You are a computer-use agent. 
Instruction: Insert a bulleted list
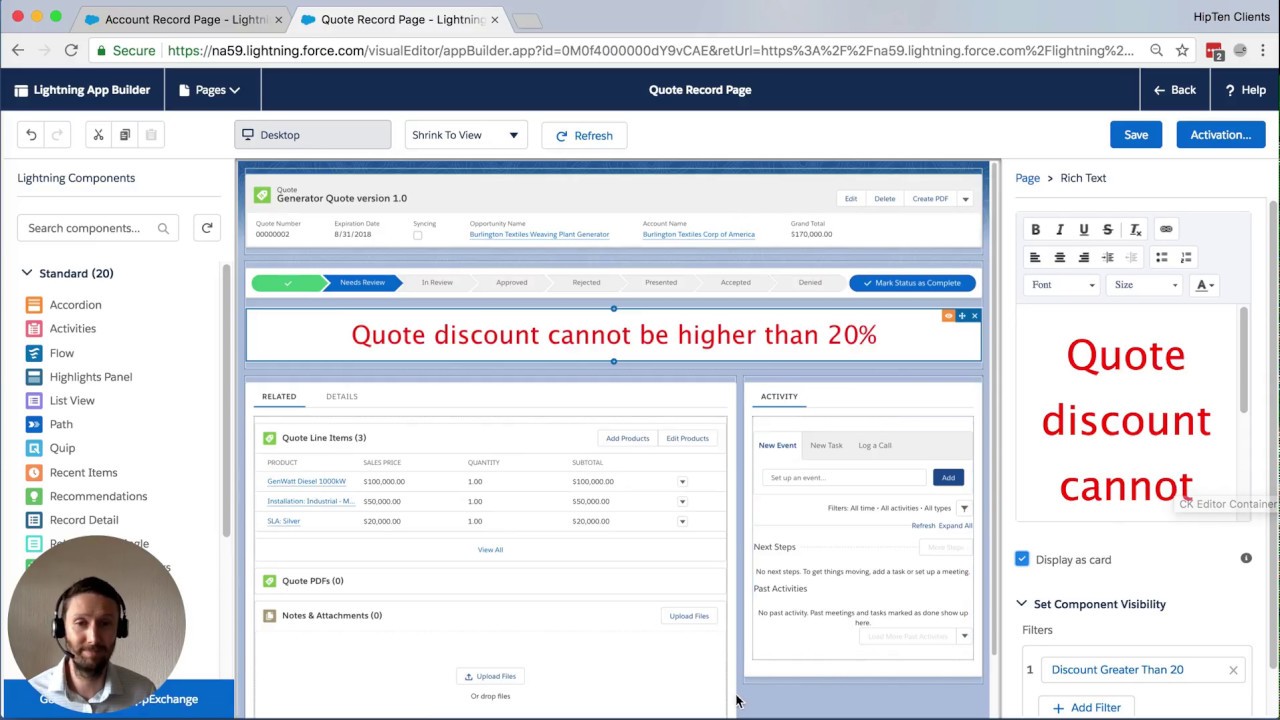point(1162,258)
